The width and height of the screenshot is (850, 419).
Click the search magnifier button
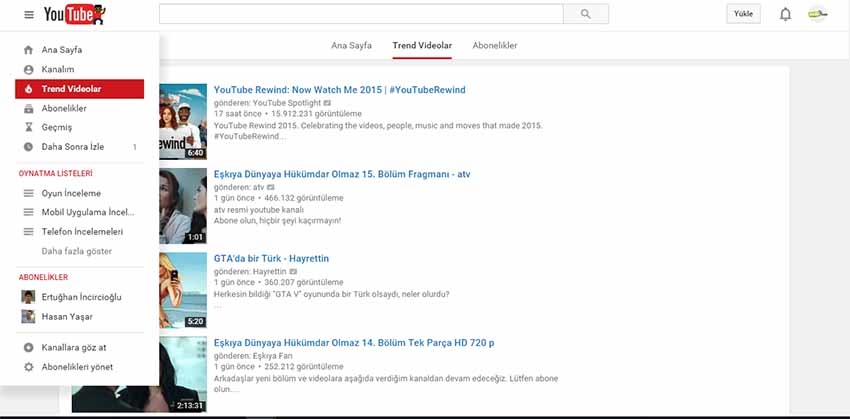[x=585, y=14]
